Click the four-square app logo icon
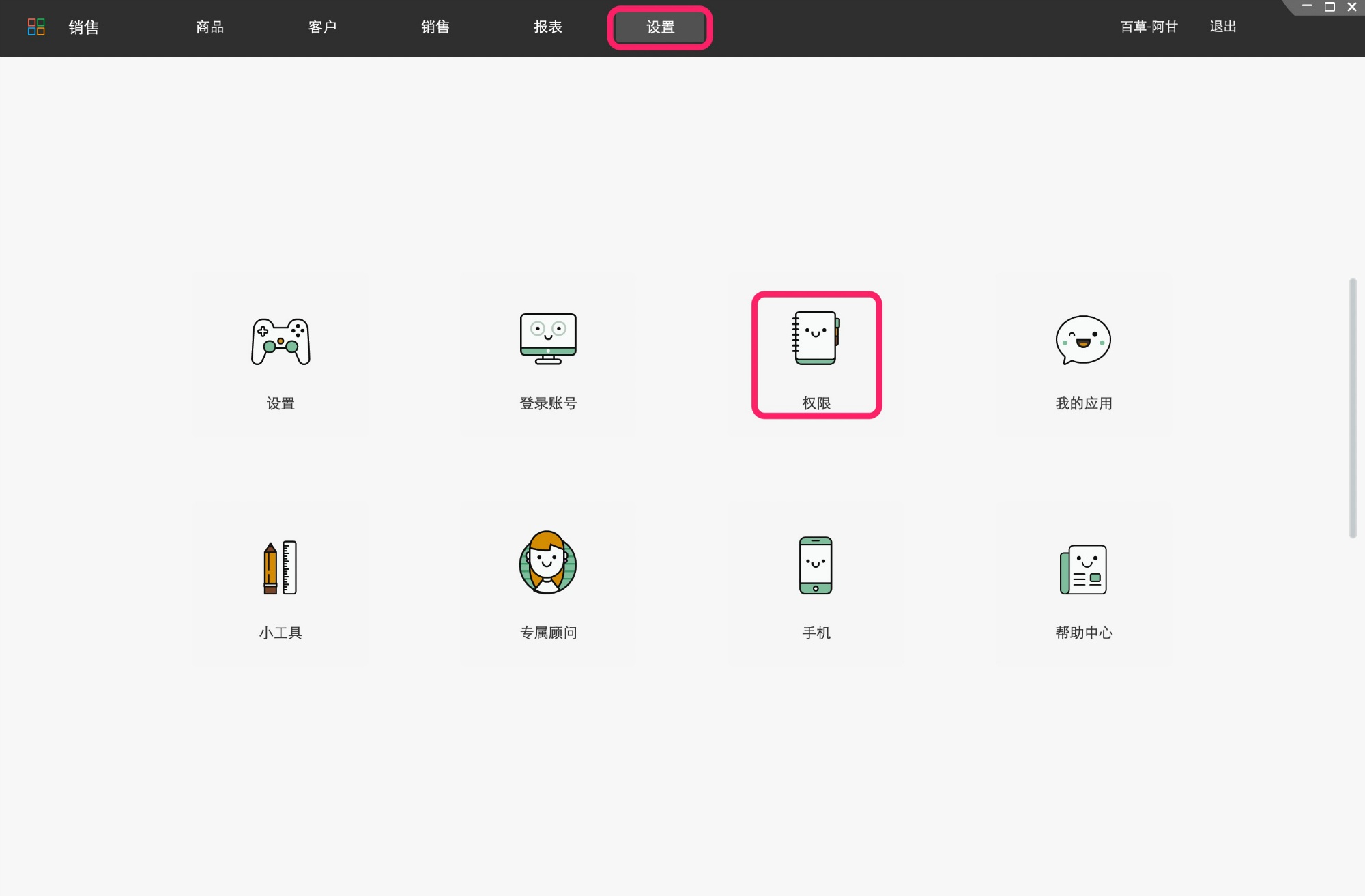 tap(36, 27)
